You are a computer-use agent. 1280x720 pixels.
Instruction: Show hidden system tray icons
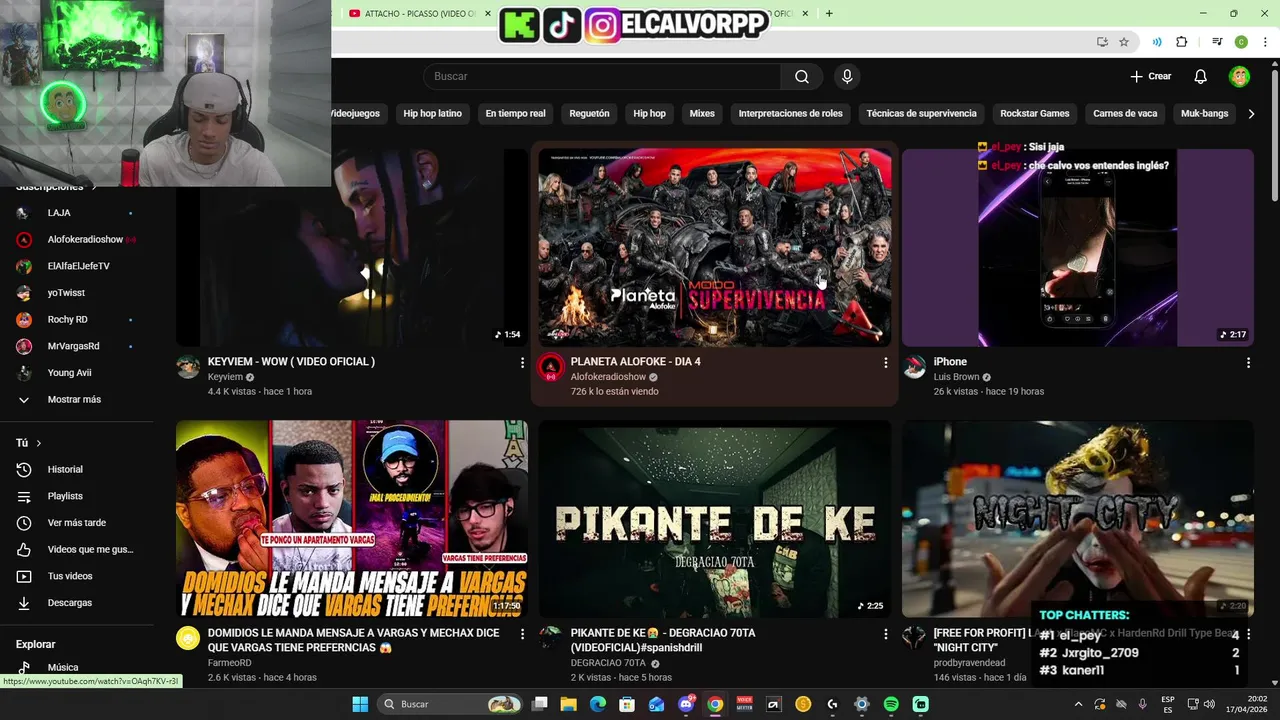tap(1078, 704)
